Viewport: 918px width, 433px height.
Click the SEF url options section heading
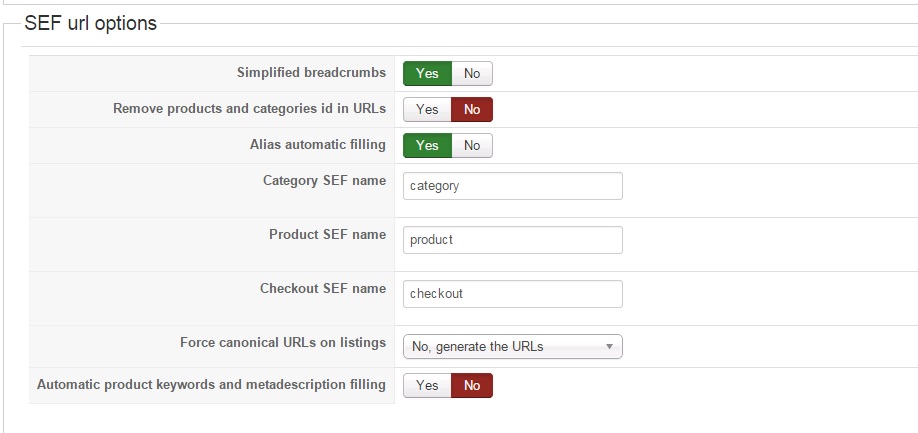click(x=90, y=23)
